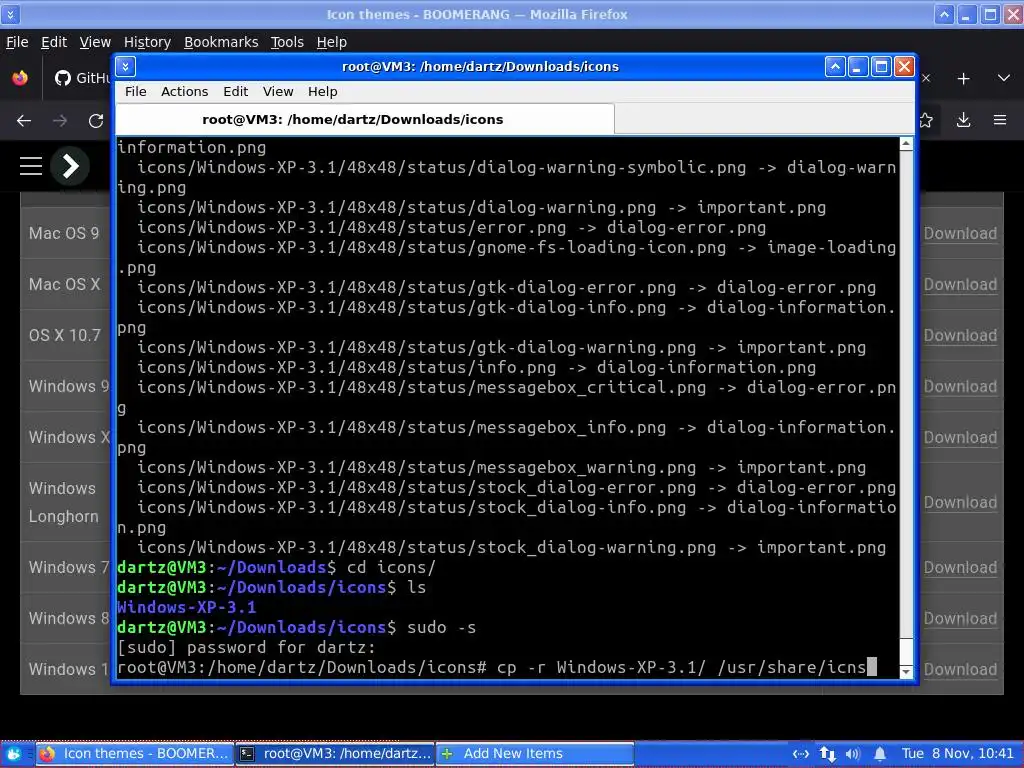This screenshot has width=1024, height=768.
Task: Click the up-down arrows network tray icon
Action: coord(827,754)
